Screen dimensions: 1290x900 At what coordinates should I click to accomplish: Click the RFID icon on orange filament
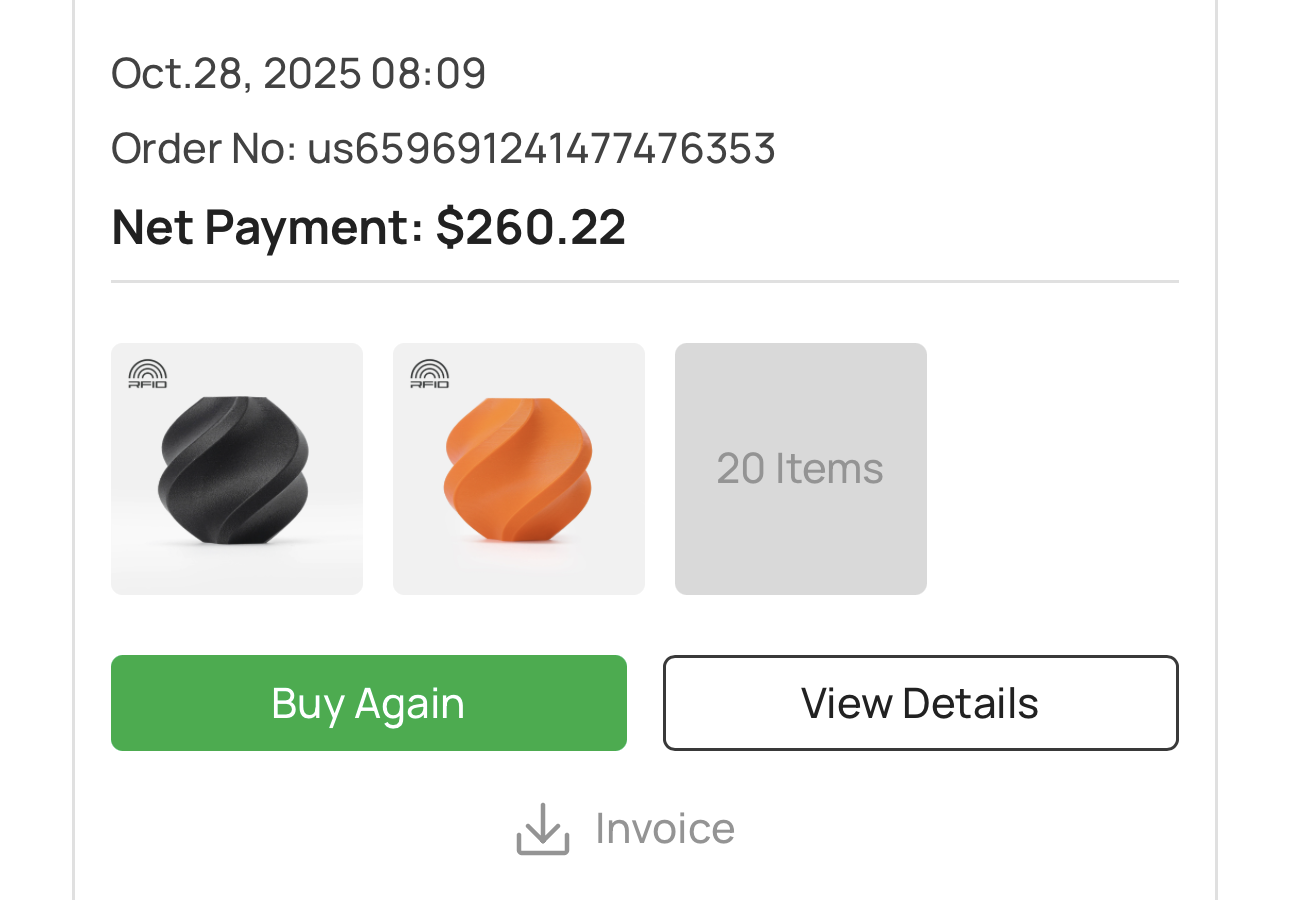[x=430, y=374]
